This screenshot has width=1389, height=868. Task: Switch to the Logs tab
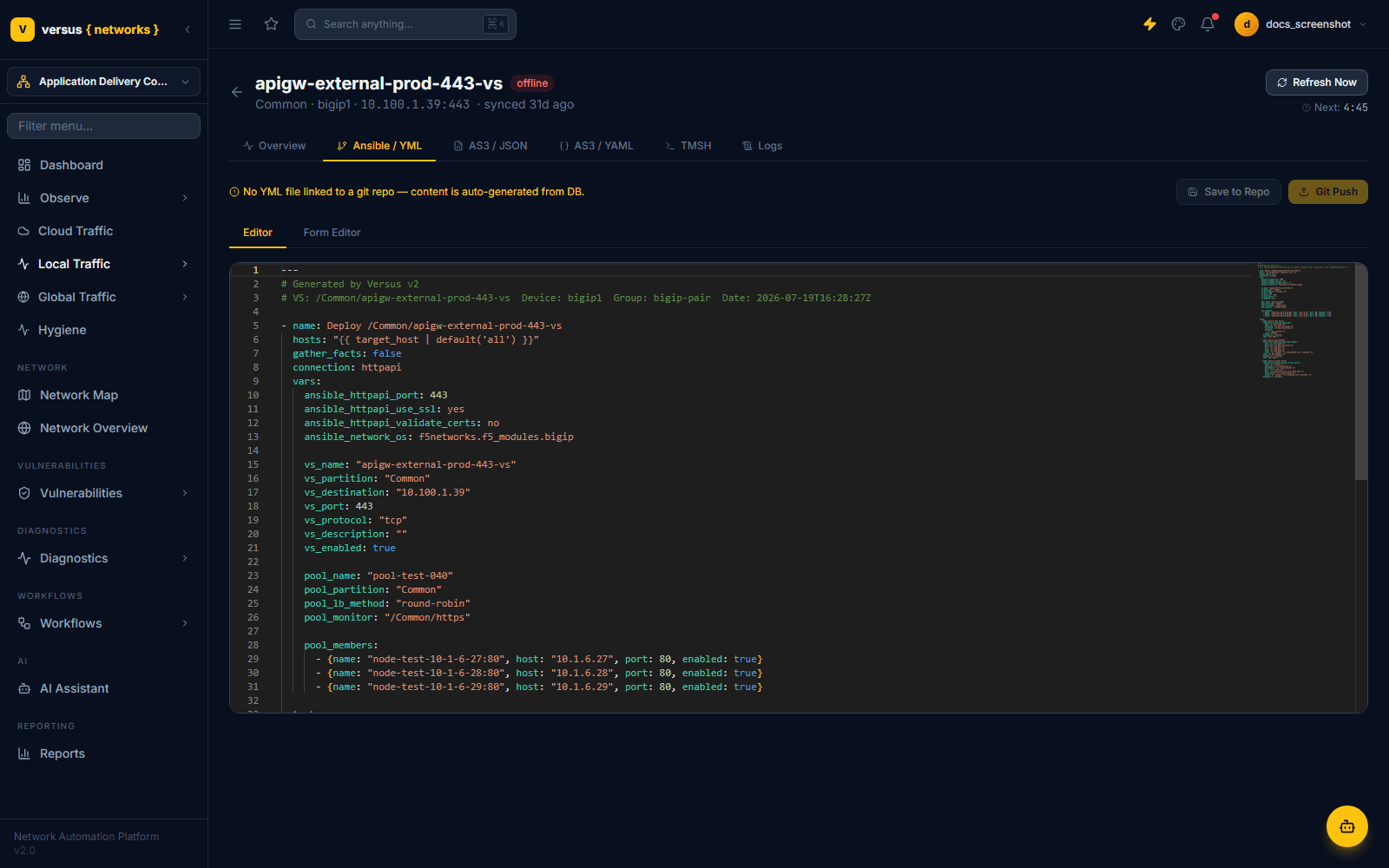pos(762,146)
